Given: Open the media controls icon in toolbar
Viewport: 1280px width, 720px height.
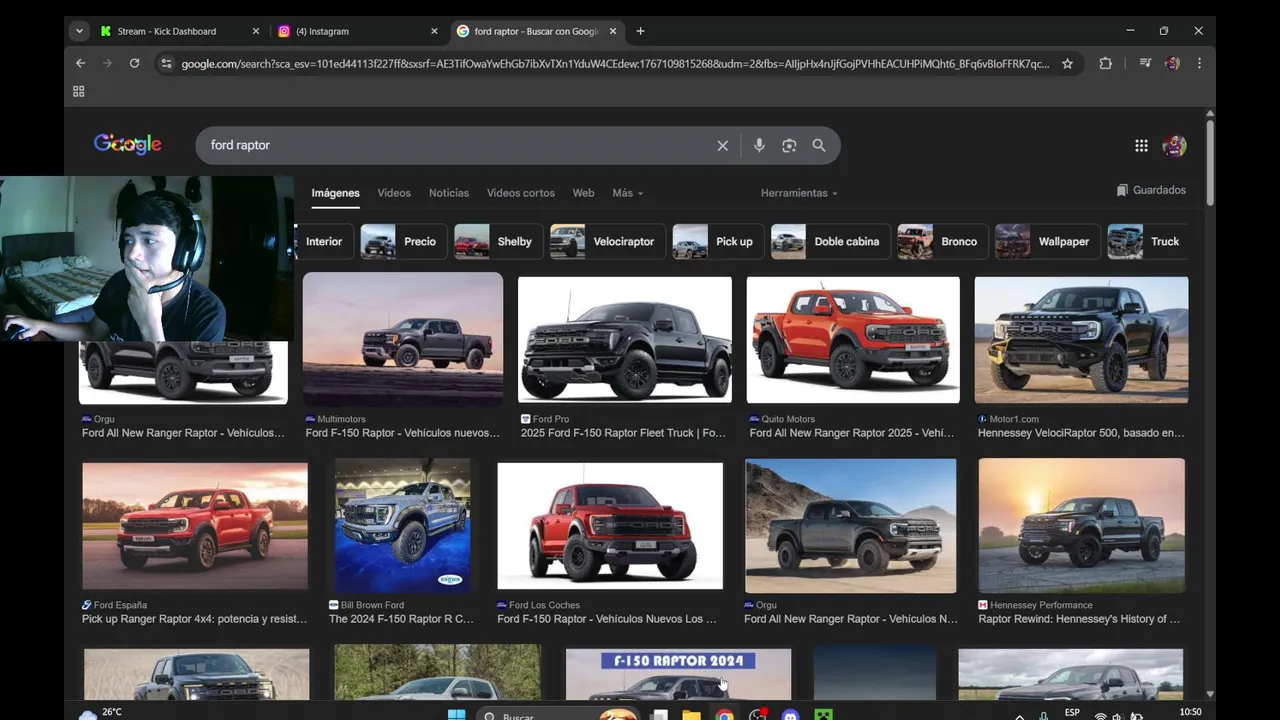Looking at the screenshot, I should coord(1145,63).
